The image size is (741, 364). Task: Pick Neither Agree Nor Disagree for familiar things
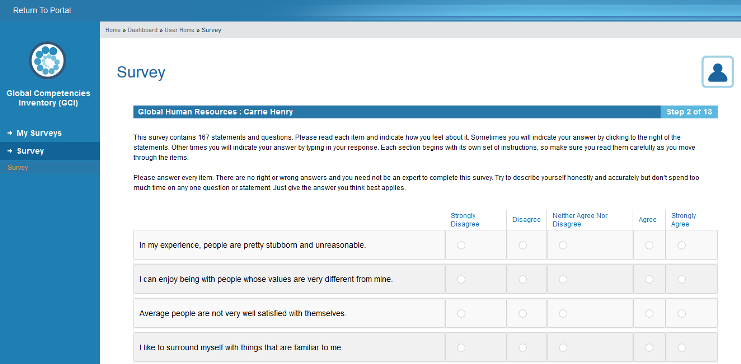point(563,347)
